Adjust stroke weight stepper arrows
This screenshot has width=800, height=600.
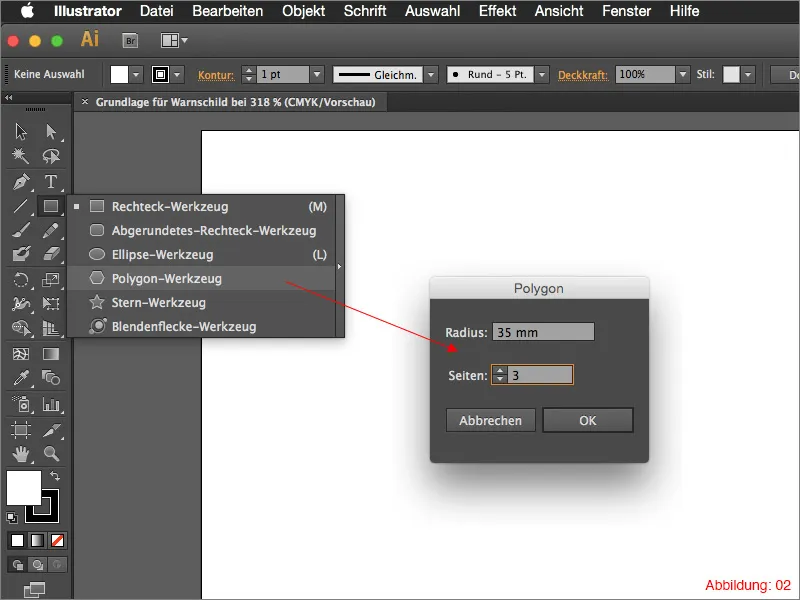coord(248,74)
